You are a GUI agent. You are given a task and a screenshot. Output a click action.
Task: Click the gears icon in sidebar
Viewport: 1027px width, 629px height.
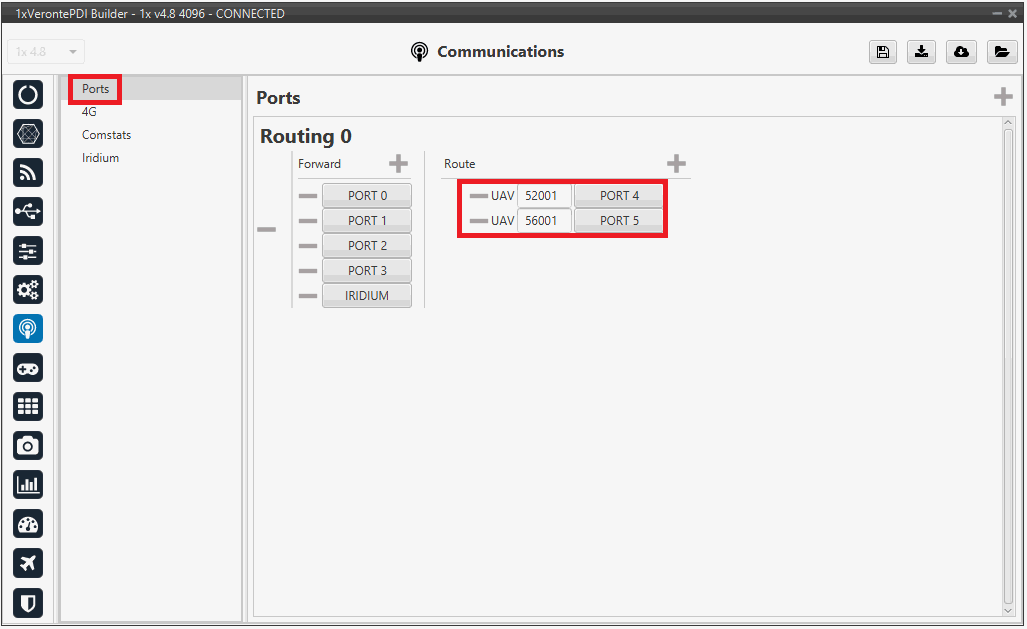(x=28, y=290)
